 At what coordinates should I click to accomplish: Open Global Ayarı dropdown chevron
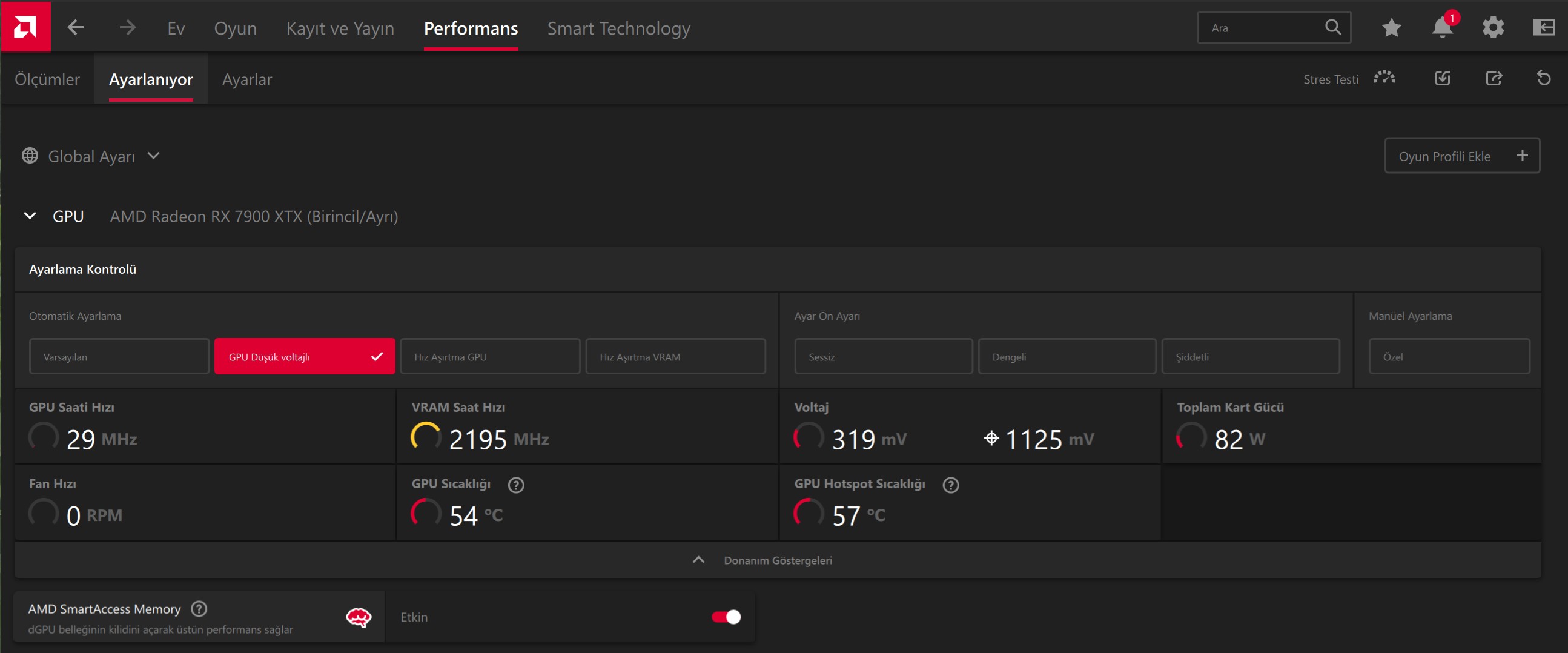tap(153, 156)
